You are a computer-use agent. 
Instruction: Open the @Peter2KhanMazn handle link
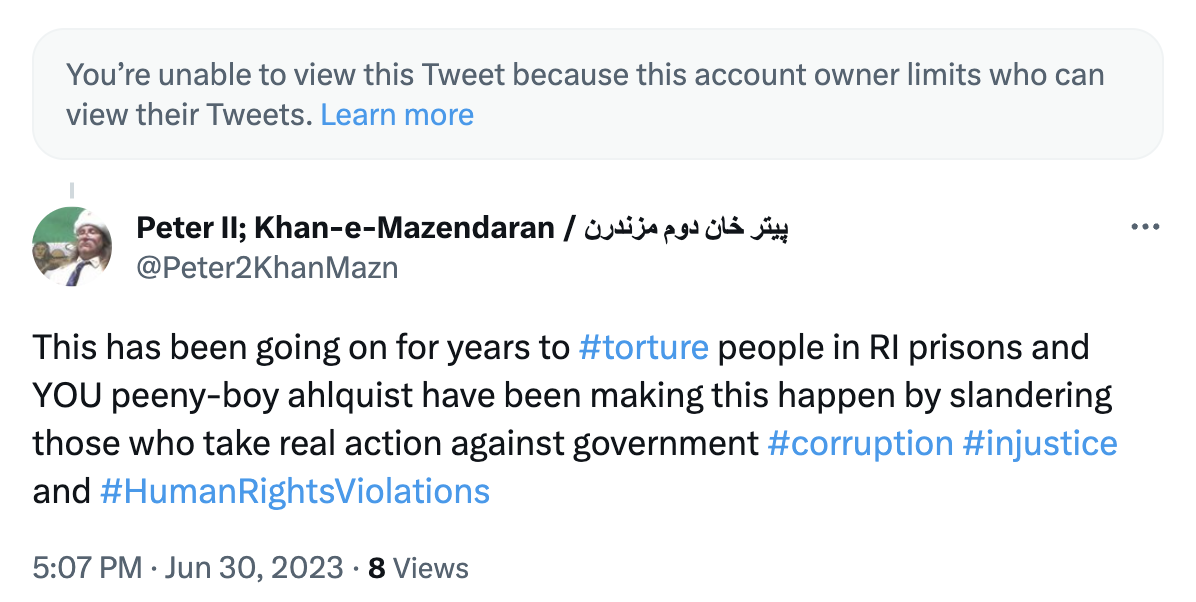click(267, 267)
